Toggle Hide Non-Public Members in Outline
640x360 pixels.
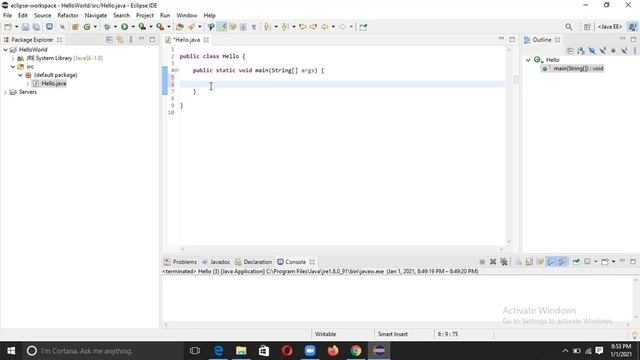coord(613,51)
